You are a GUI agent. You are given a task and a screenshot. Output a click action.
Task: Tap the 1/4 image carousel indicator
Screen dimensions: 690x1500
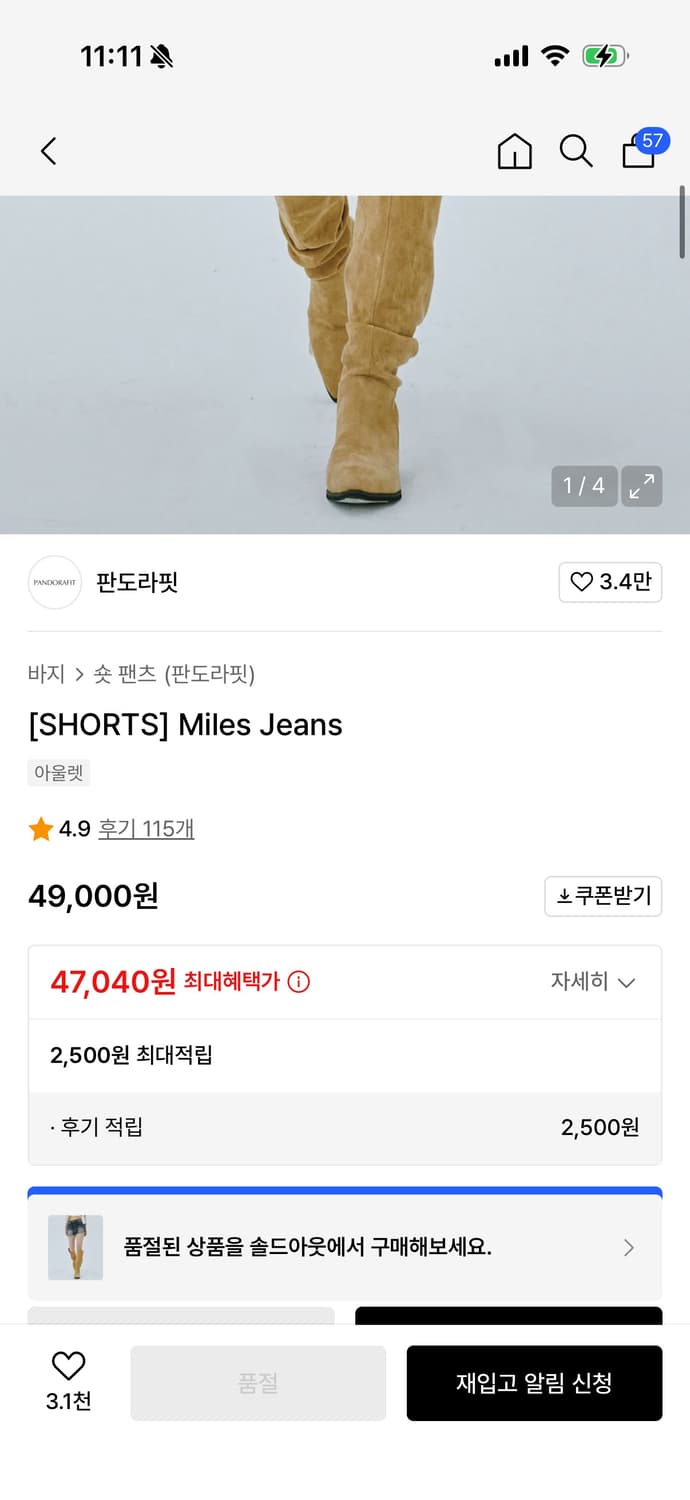coord(583,487)
